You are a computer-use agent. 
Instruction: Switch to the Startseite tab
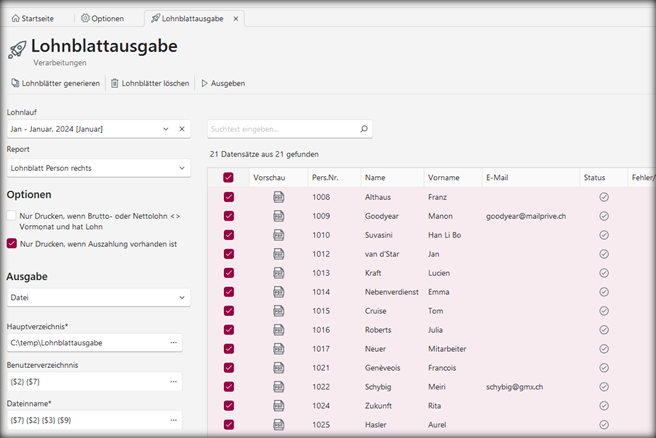(x=38, y=18)
